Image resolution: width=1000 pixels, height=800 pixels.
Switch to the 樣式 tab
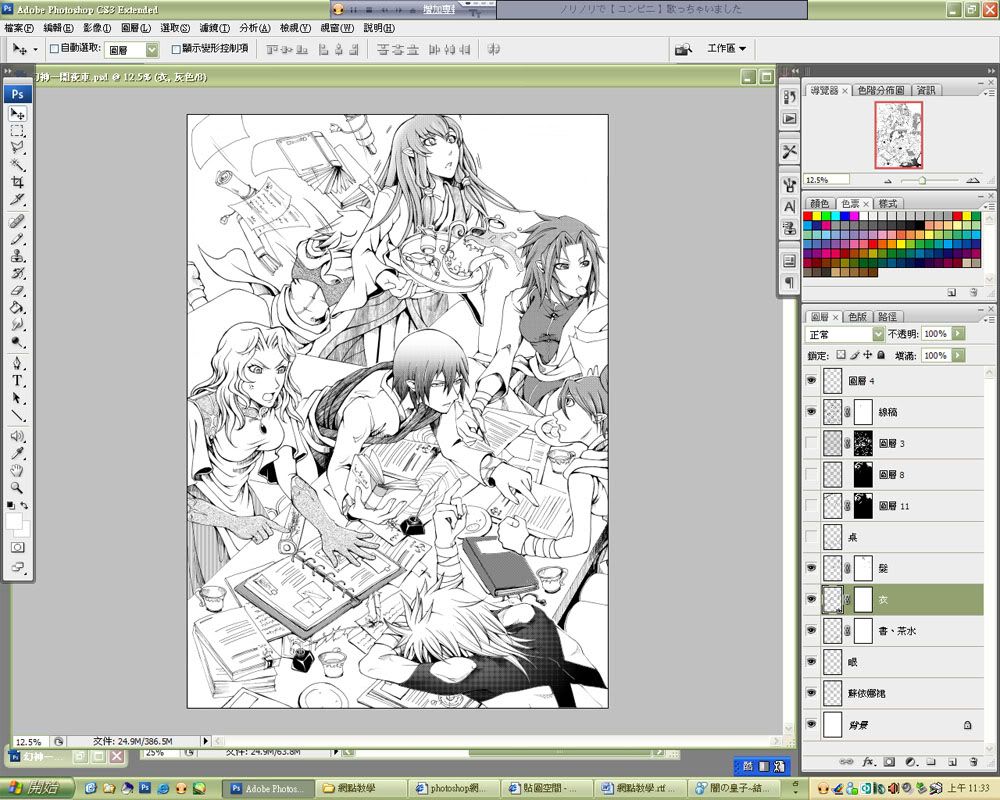click(x=888, y=204)
